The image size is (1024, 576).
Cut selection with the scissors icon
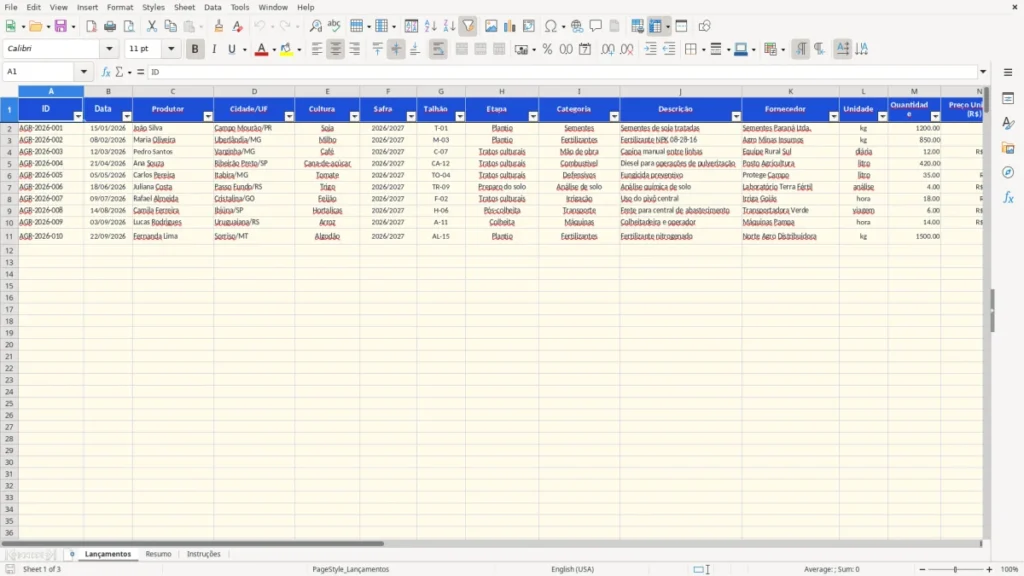(x=152, y=26)
